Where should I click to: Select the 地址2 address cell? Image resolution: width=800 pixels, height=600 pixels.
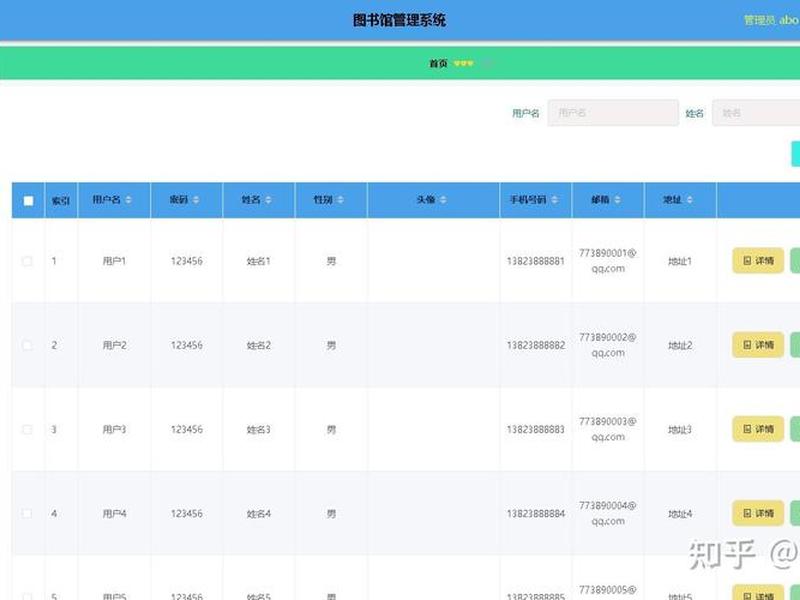click(x=680, y=345)
